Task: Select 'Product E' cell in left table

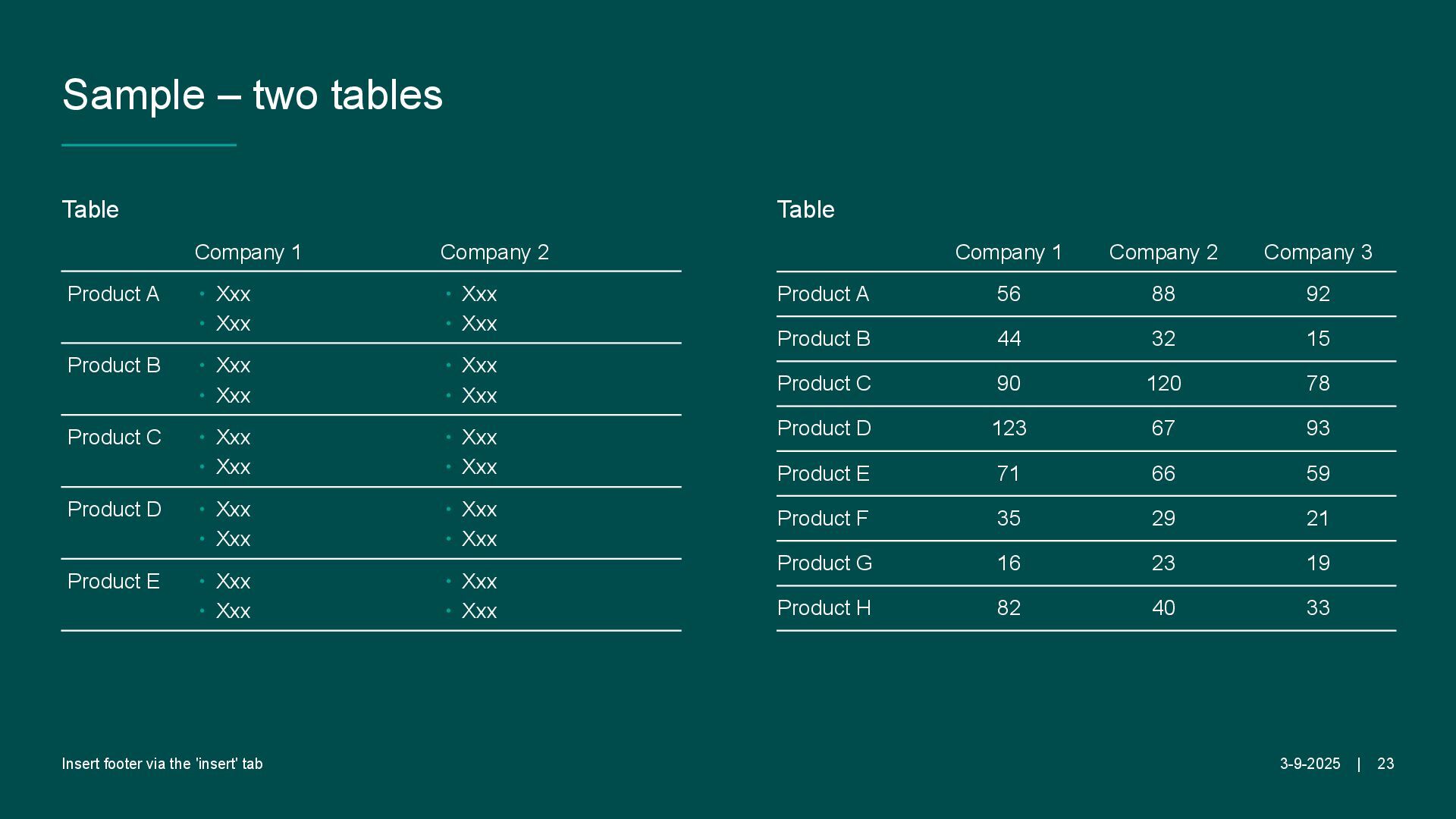Action: tap(113, 582)
